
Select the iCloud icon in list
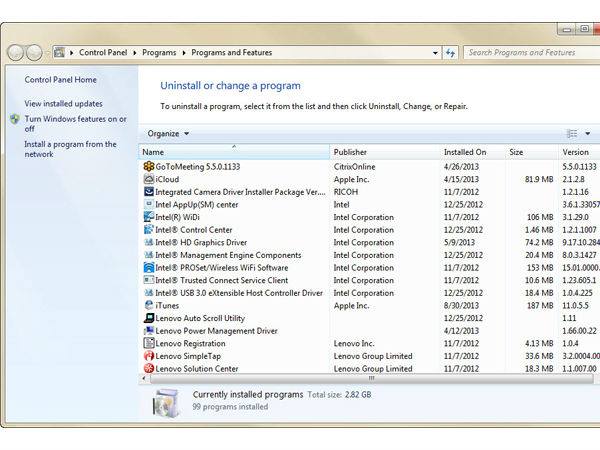(x=149, y=179)
